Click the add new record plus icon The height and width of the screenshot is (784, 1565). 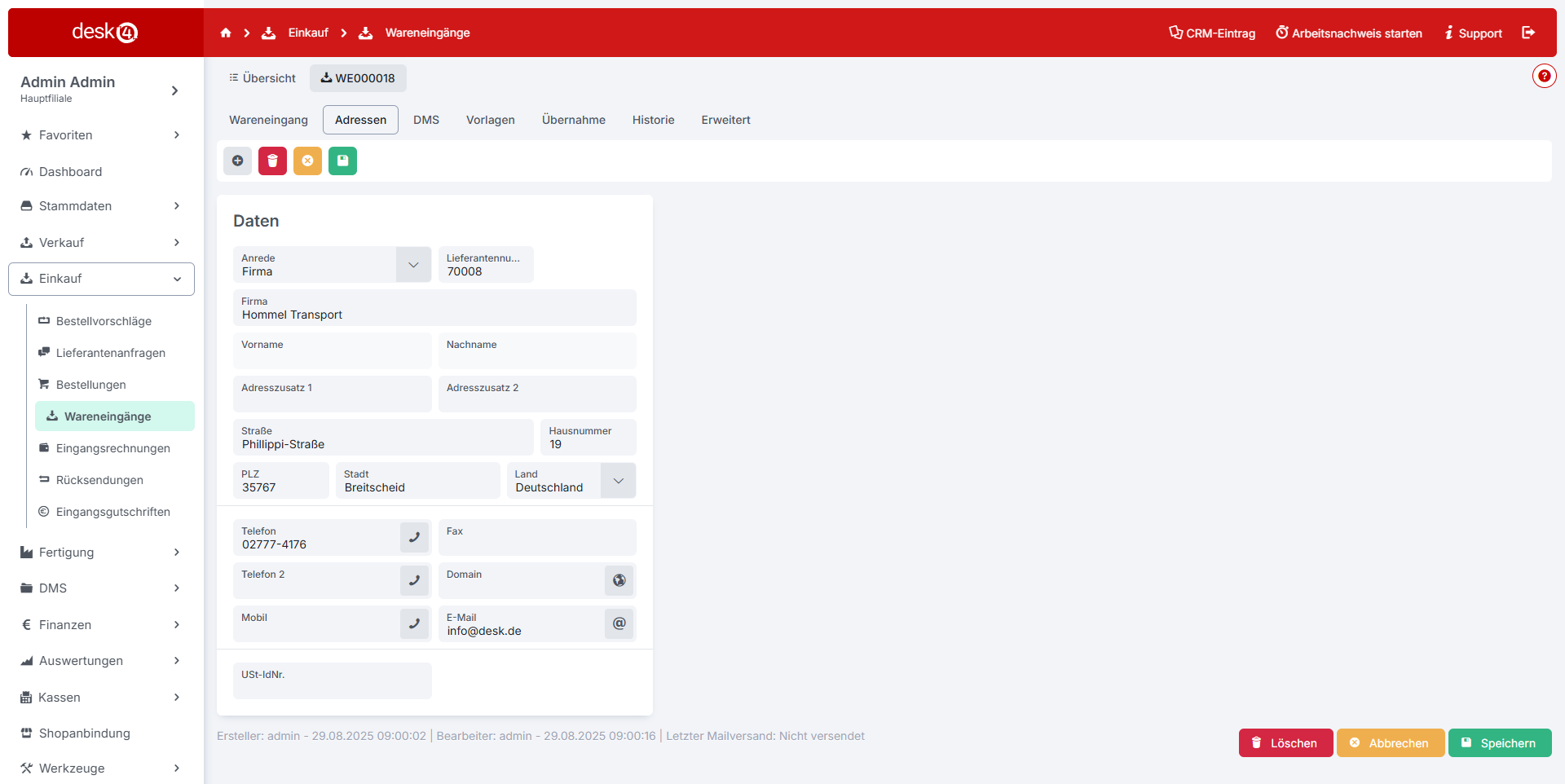click(237, 161)
